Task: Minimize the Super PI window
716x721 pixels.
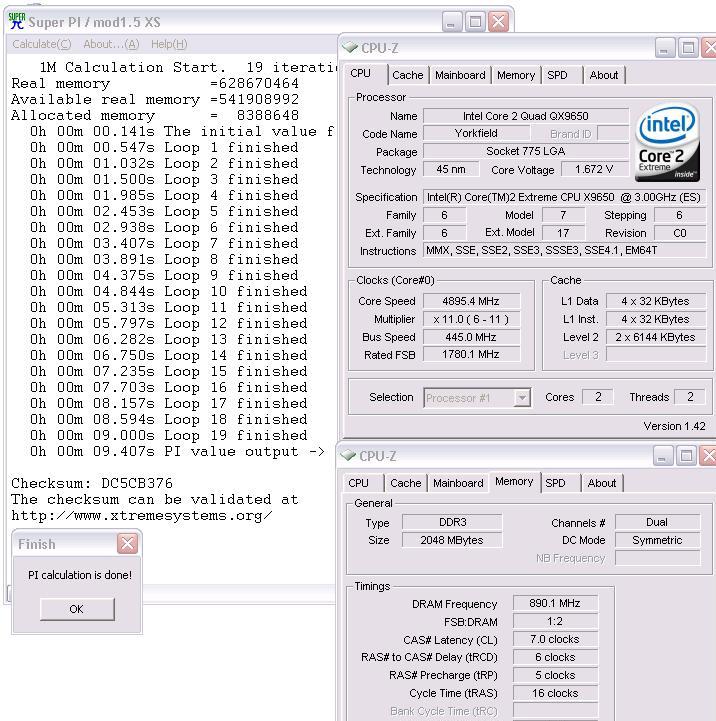Action: point(451,22)
